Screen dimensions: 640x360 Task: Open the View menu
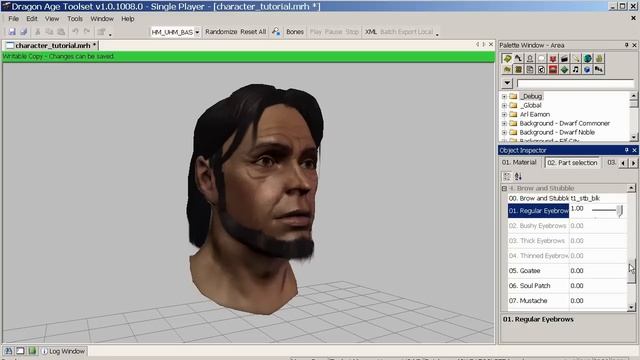point(52,19)
